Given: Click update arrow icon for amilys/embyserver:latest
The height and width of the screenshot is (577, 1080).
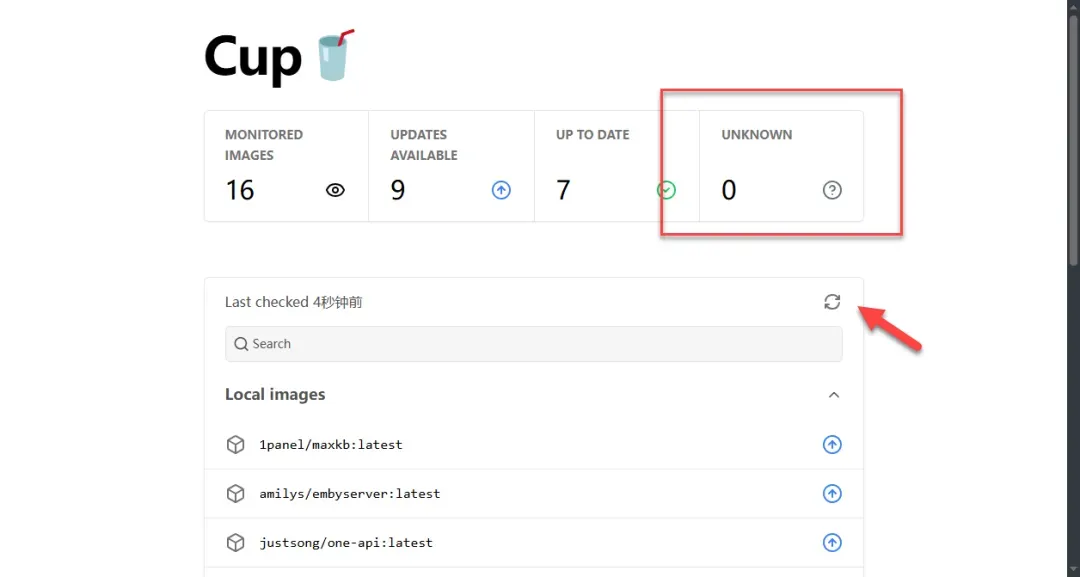Looking at the screenshot, I should [832, 494].
